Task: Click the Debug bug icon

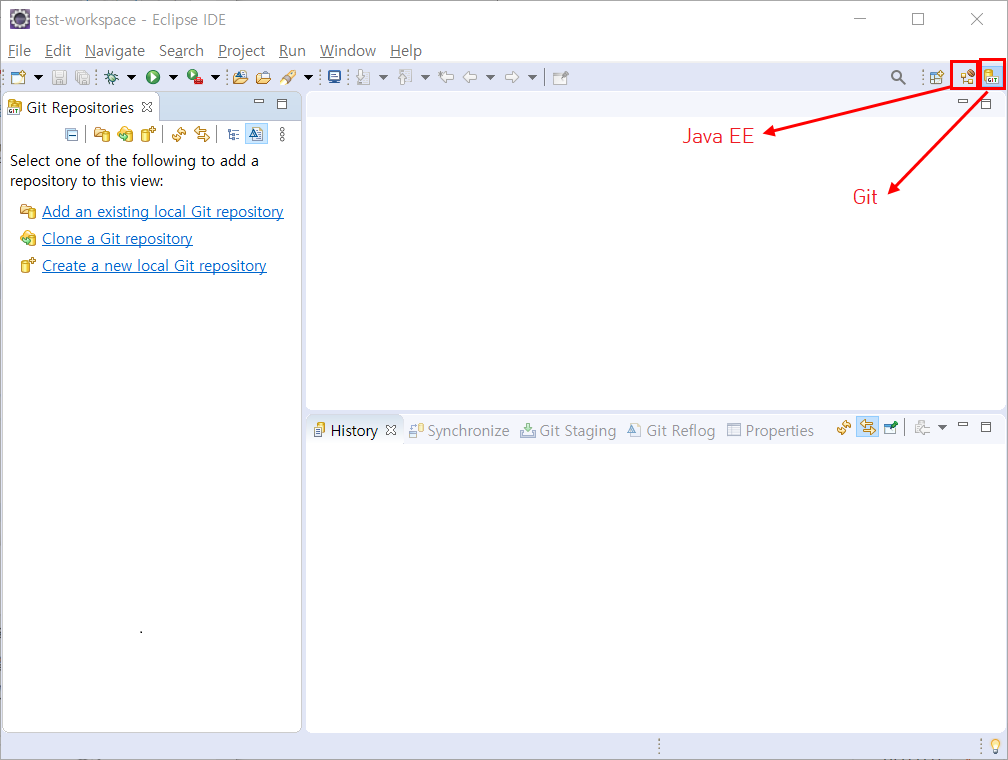Action: tap(112, 78)
